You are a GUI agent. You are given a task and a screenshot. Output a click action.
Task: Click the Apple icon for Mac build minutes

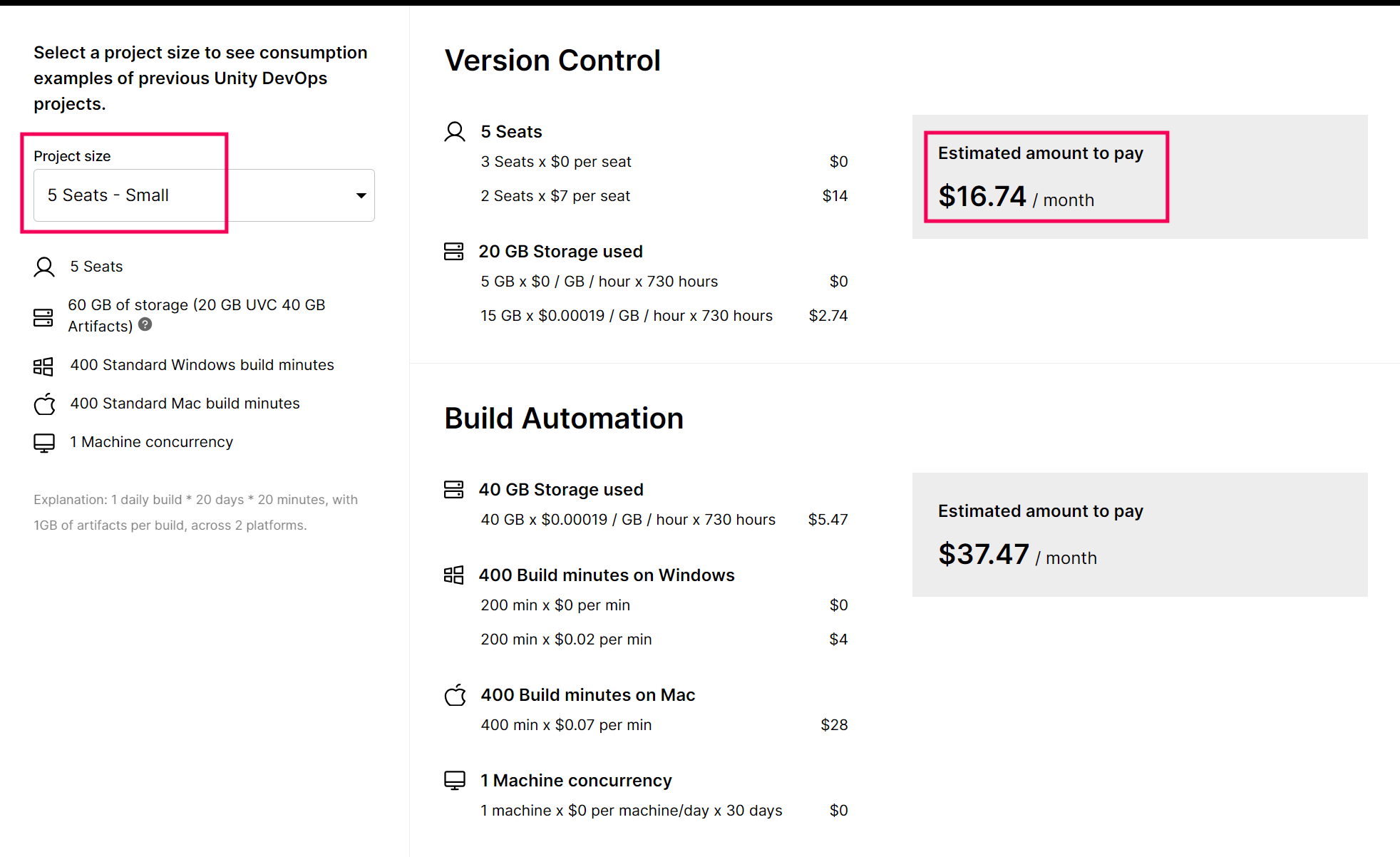pos(43,404)
